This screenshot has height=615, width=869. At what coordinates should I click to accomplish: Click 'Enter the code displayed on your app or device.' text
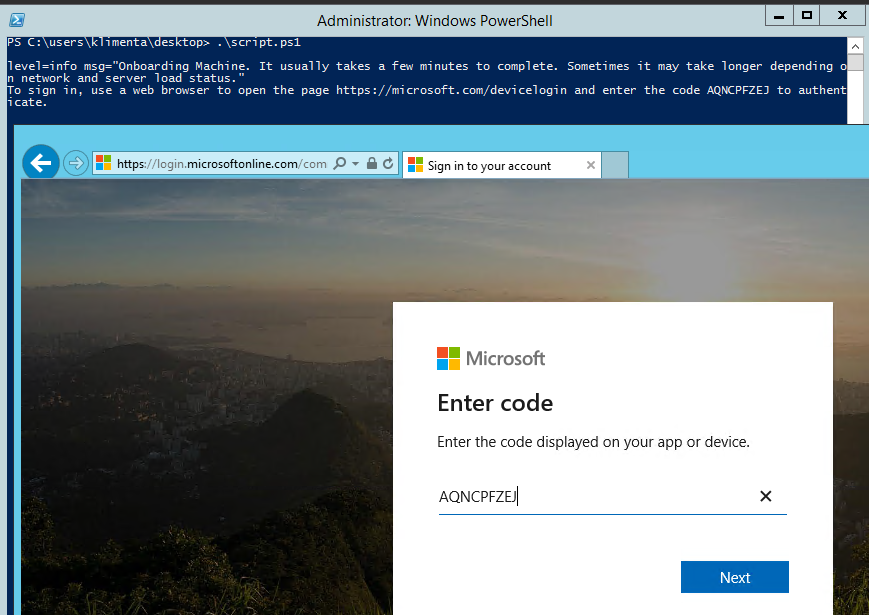pyautogui.click(x=593, y=442)
